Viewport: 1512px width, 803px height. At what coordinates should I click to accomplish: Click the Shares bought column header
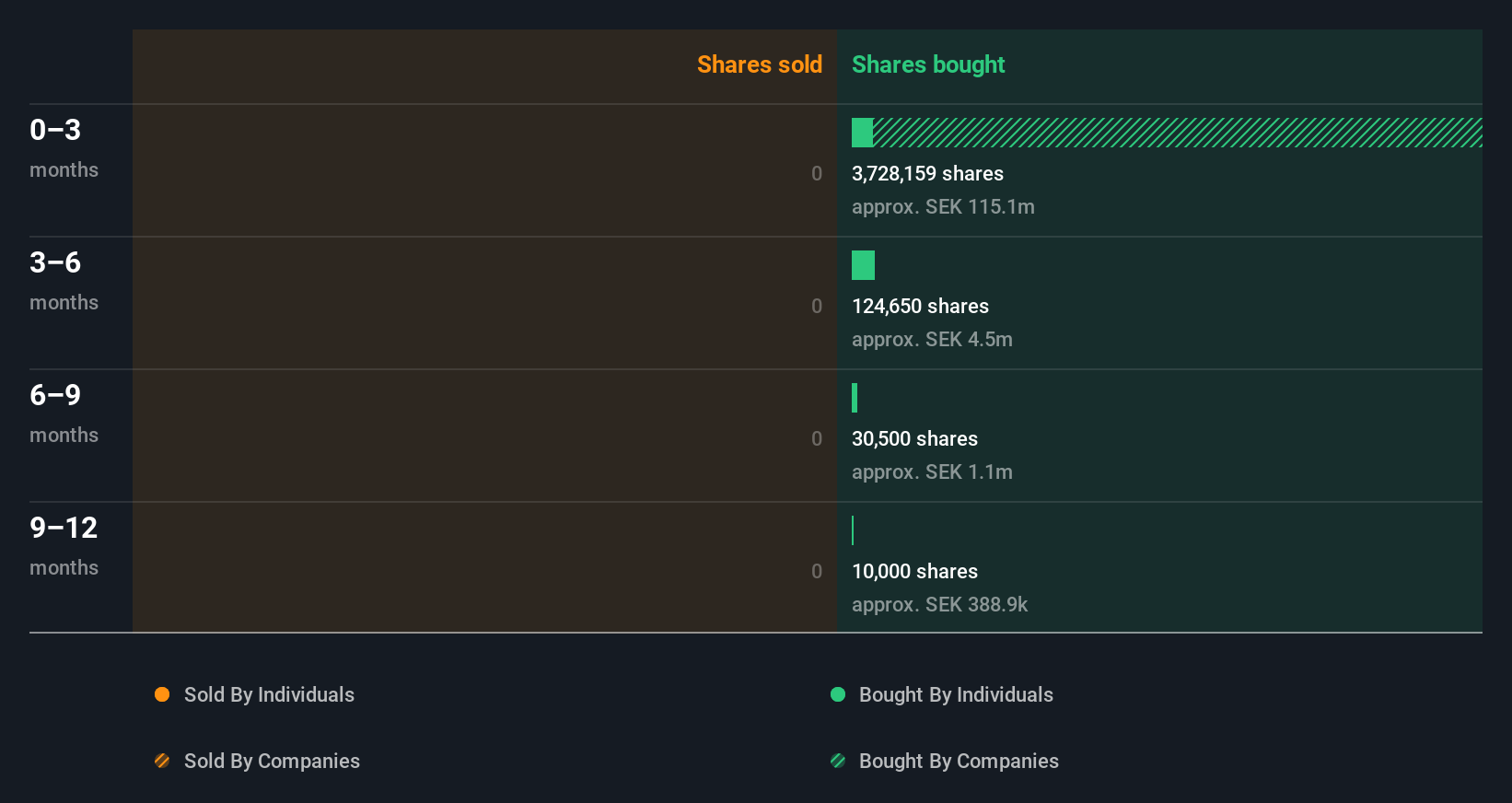point(928,64)
